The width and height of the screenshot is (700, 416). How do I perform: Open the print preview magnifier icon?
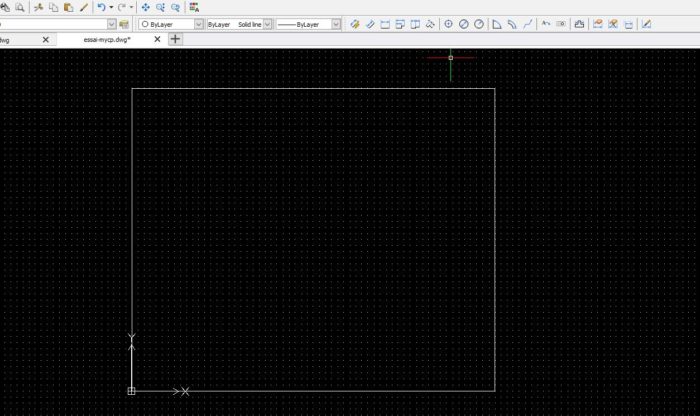(x=20, y=7)
